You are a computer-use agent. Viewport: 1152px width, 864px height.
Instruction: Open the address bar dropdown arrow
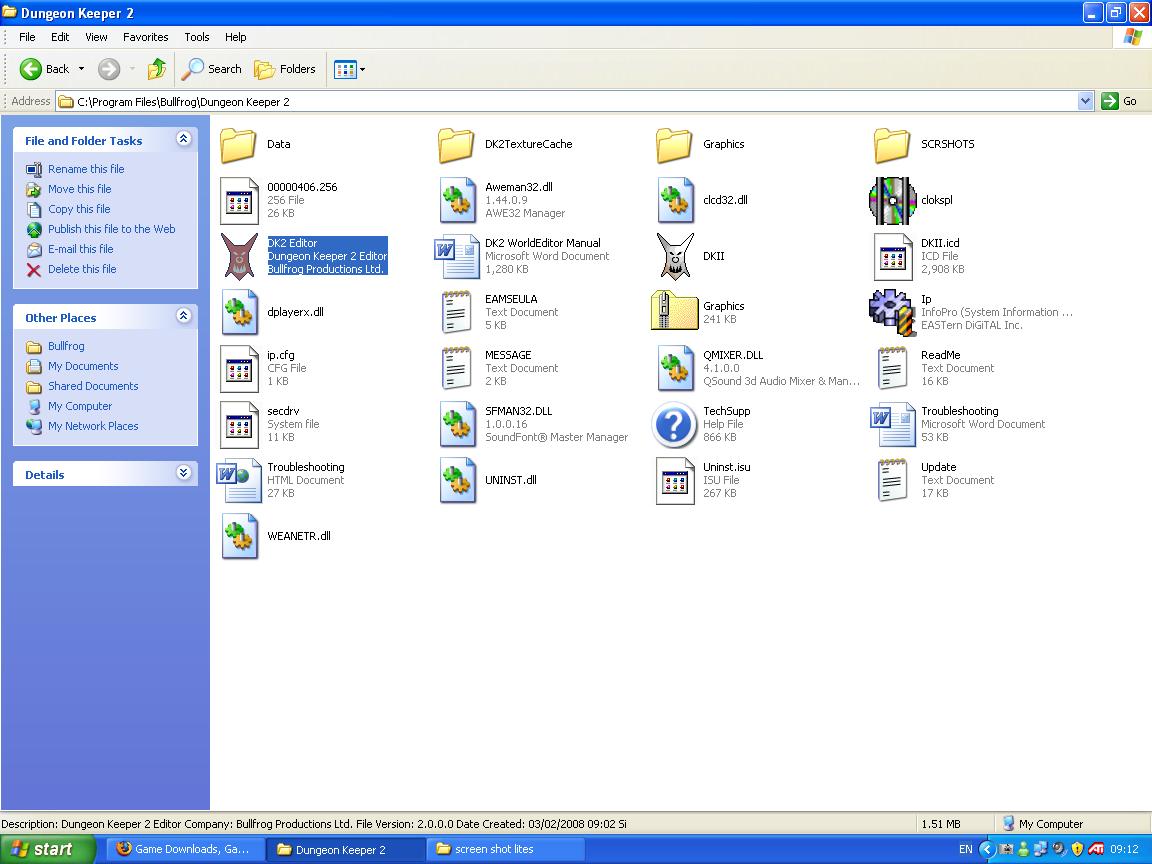coord(1085,101)
